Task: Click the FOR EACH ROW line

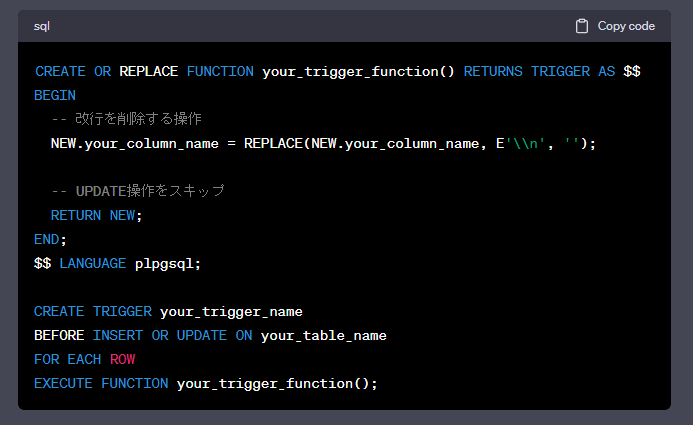Action: [84, 360]
